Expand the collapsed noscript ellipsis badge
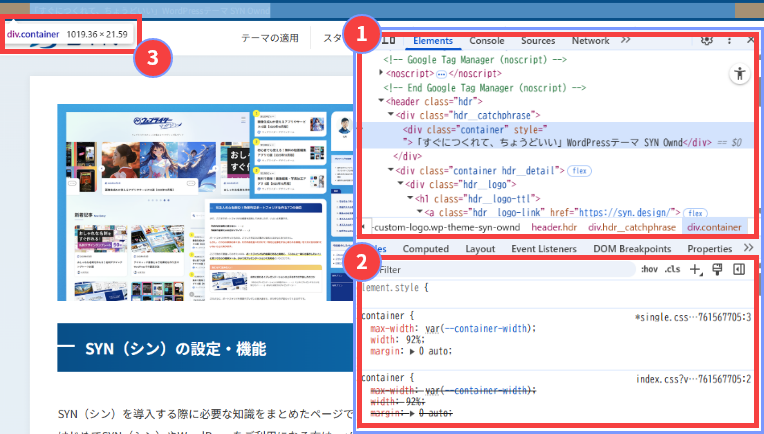 [x=441, y=73]
